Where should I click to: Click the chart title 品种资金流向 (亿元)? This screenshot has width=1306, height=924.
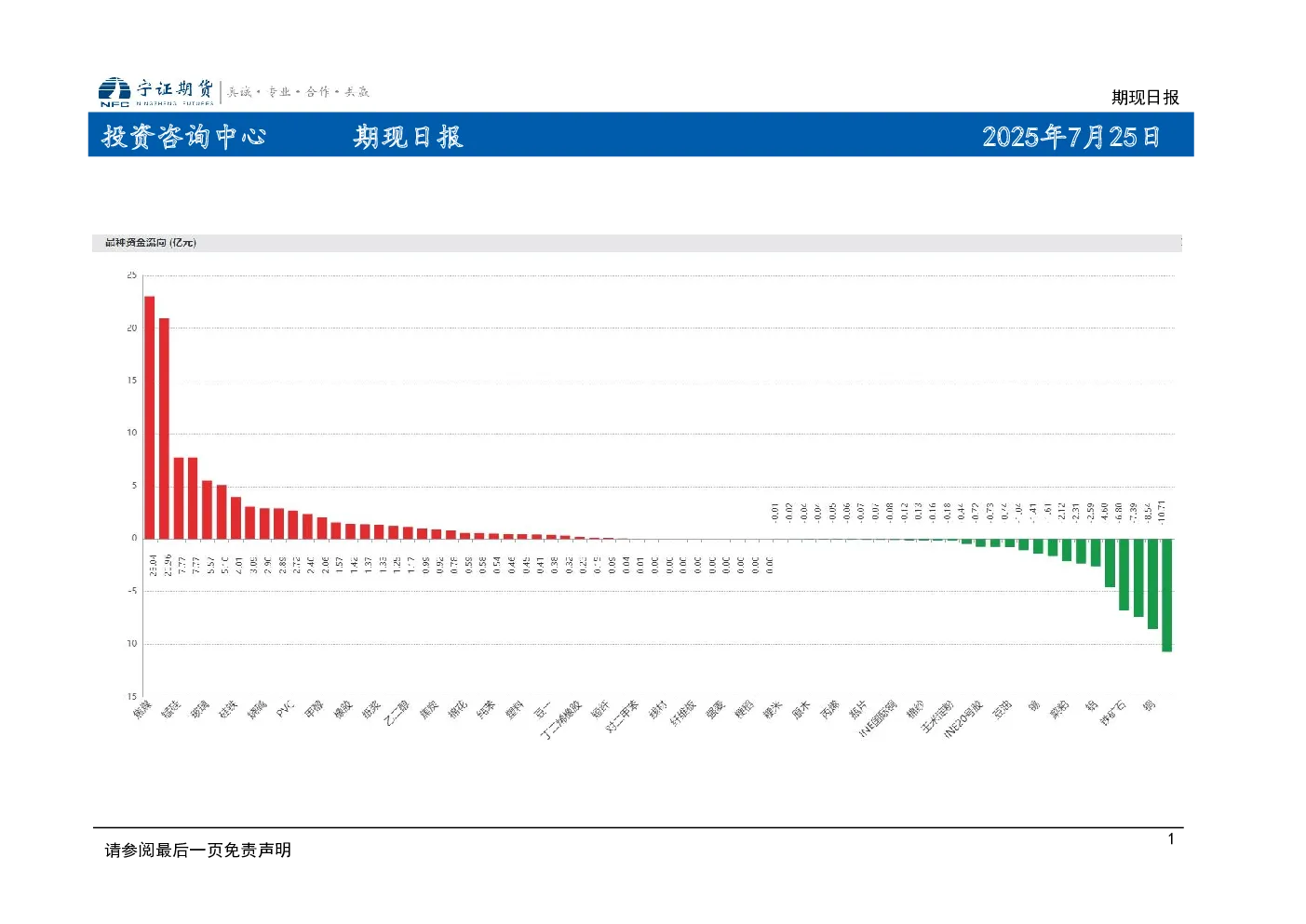point(151,243)
